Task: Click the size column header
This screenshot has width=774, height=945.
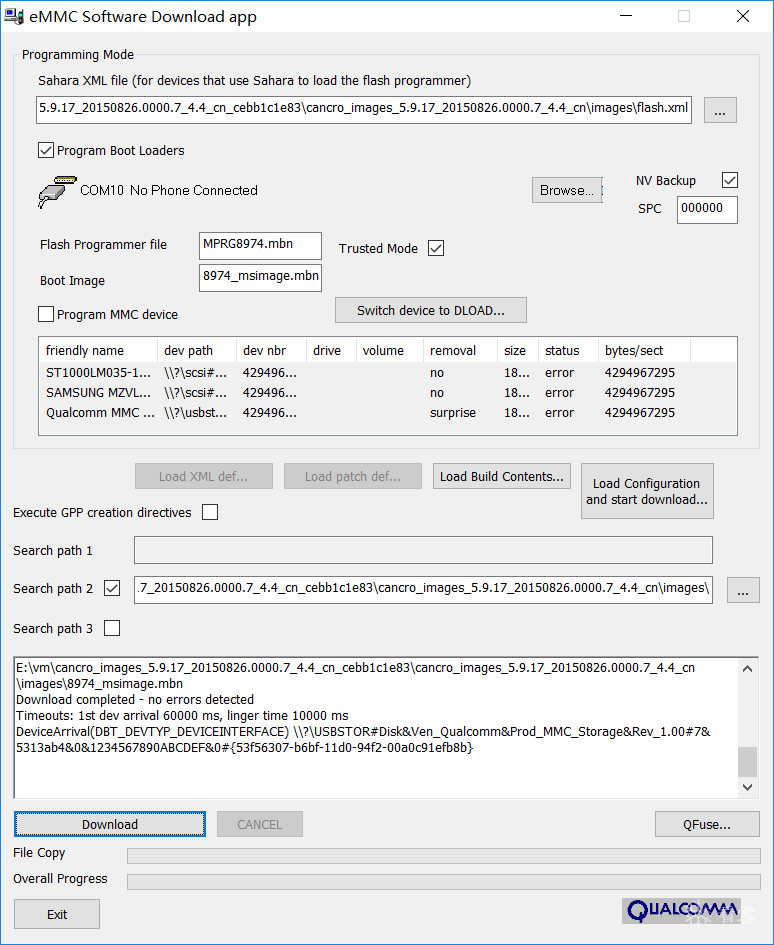Action: pos(518,350)
